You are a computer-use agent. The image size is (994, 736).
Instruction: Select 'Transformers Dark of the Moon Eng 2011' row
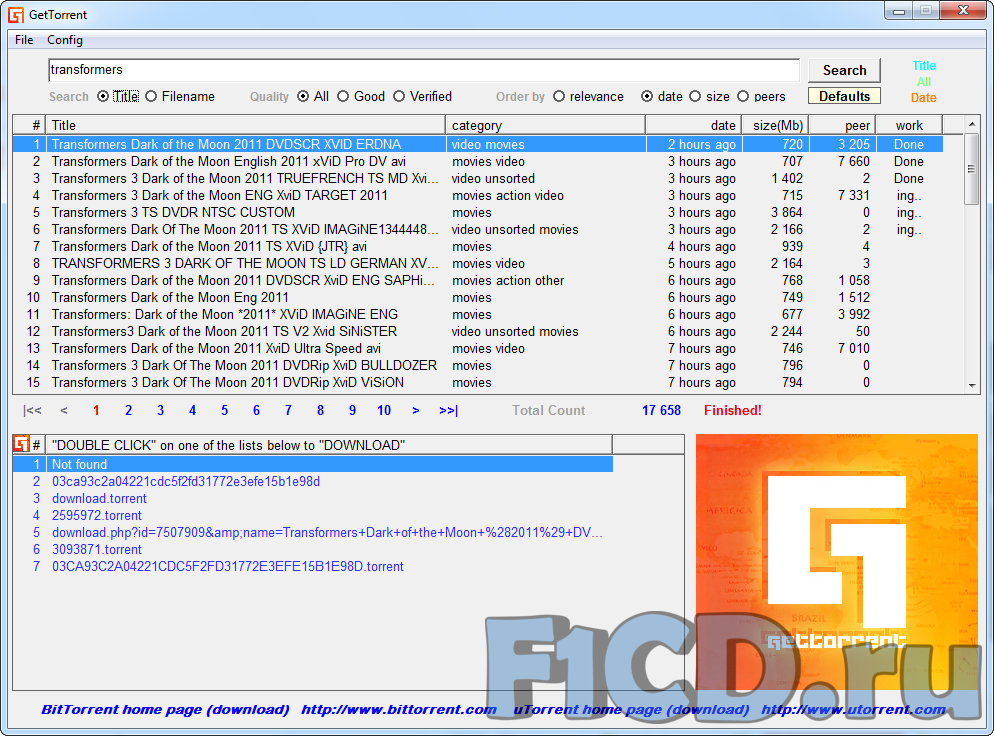tap(478, 297)
